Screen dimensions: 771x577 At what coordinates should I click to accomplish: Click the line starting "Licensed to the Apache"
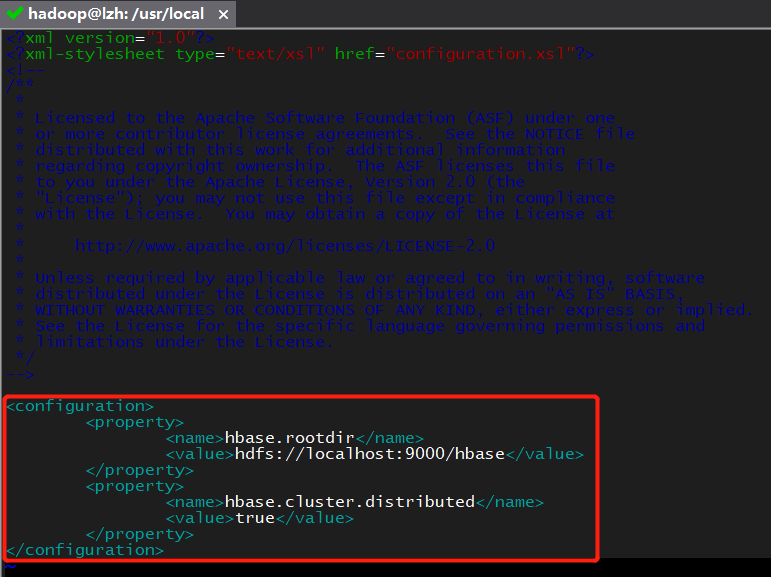point(325,118)
